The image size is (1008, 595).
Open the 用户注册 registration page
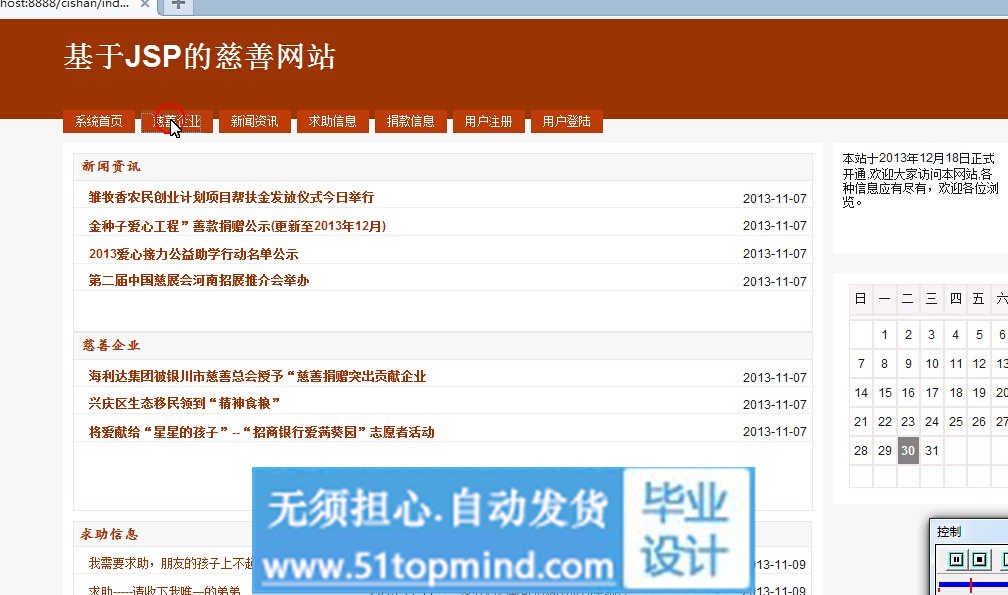pyautogui.click(x=489, y=121)
